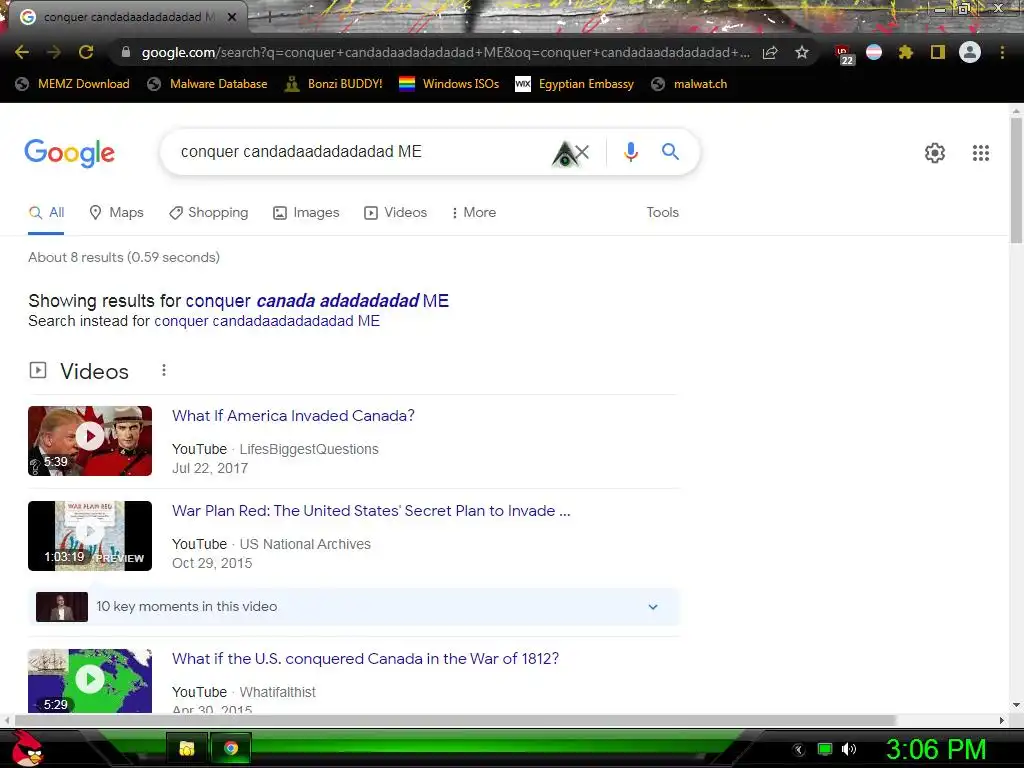
Task: Open the Egyptian Embassy bookmark
Action: coord(575,84)
